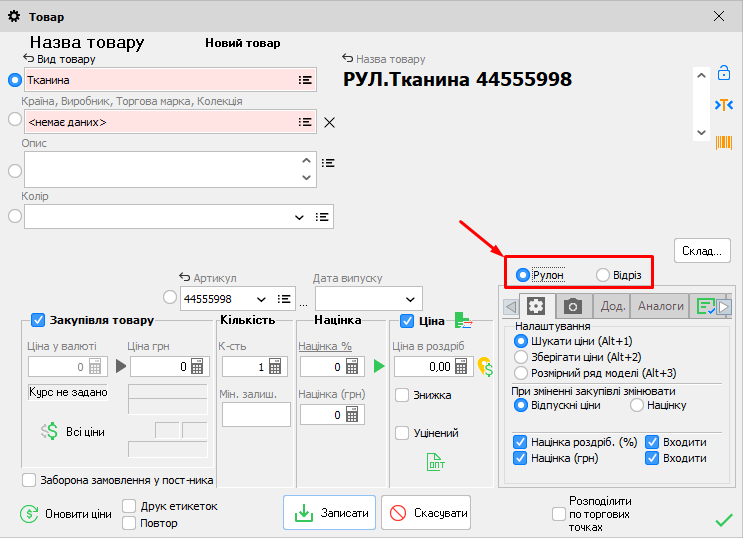Click the ОПТ wholesale price icon

click(x=436, y=462)
